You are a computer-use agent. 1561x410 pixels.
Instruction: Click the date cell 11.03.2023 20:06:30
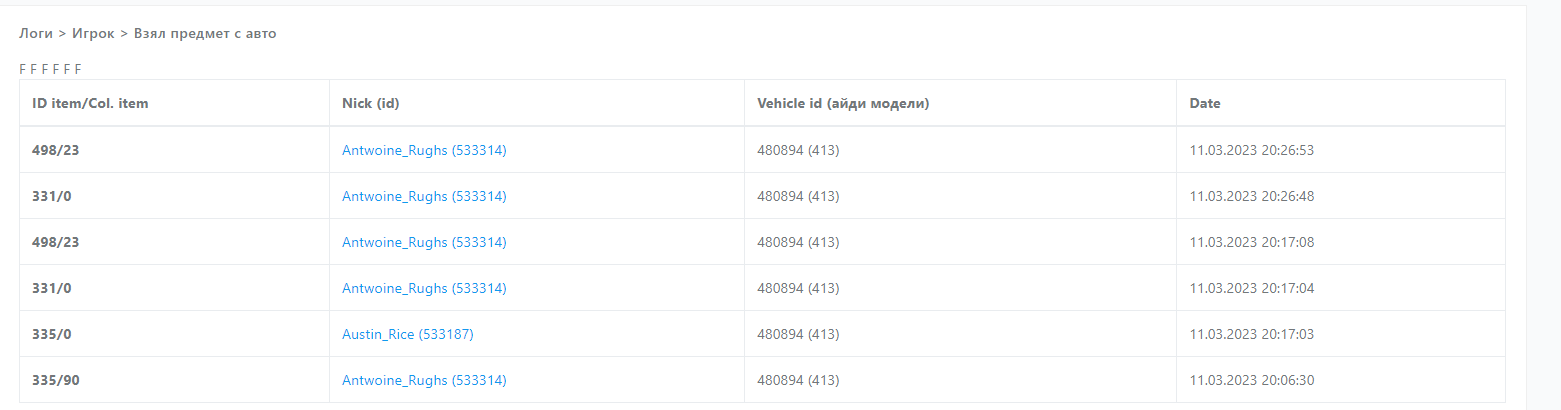point(1251,381)
